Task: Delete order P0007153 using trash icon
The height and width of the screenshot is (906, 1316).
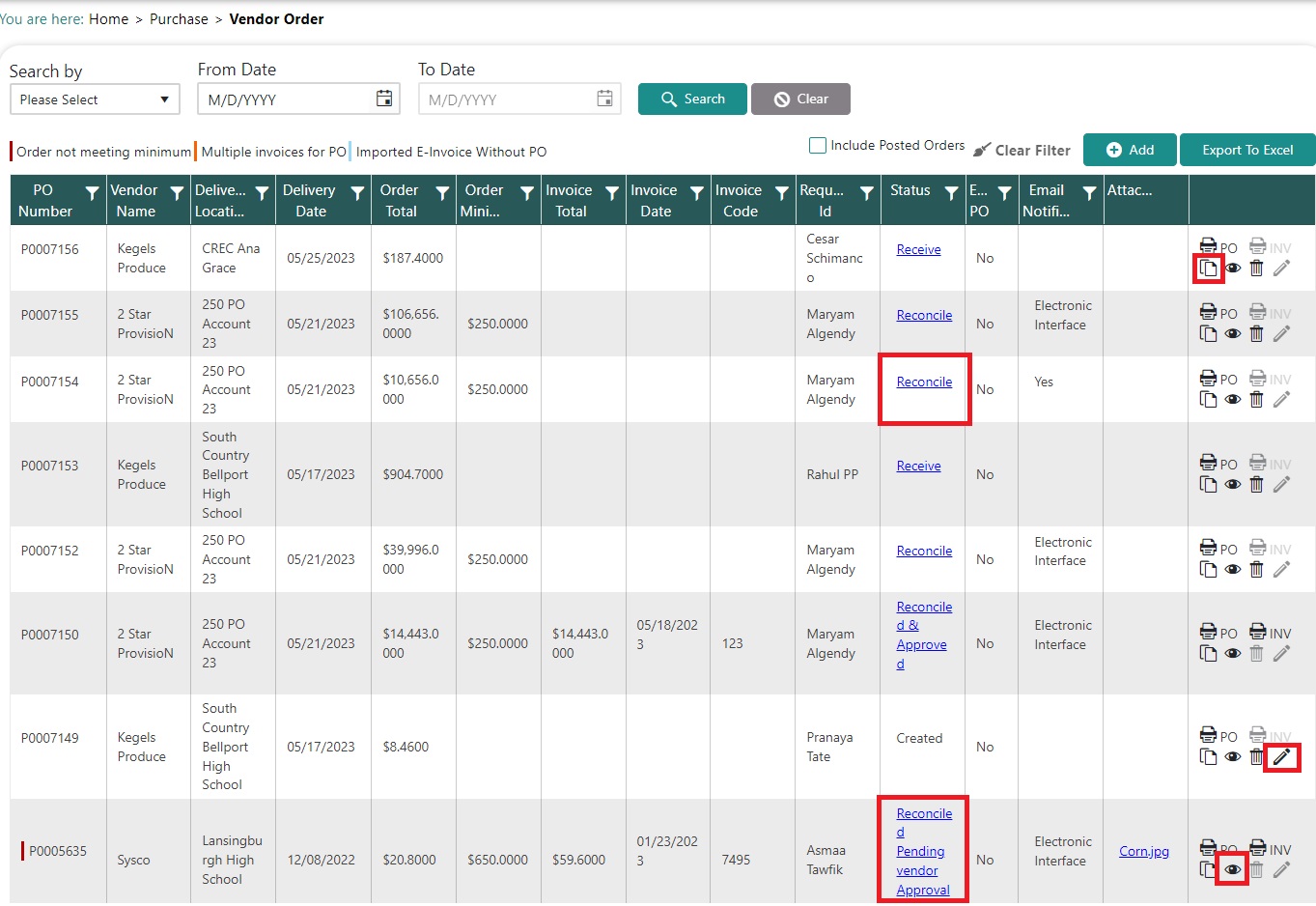Action: point(1256,485)
